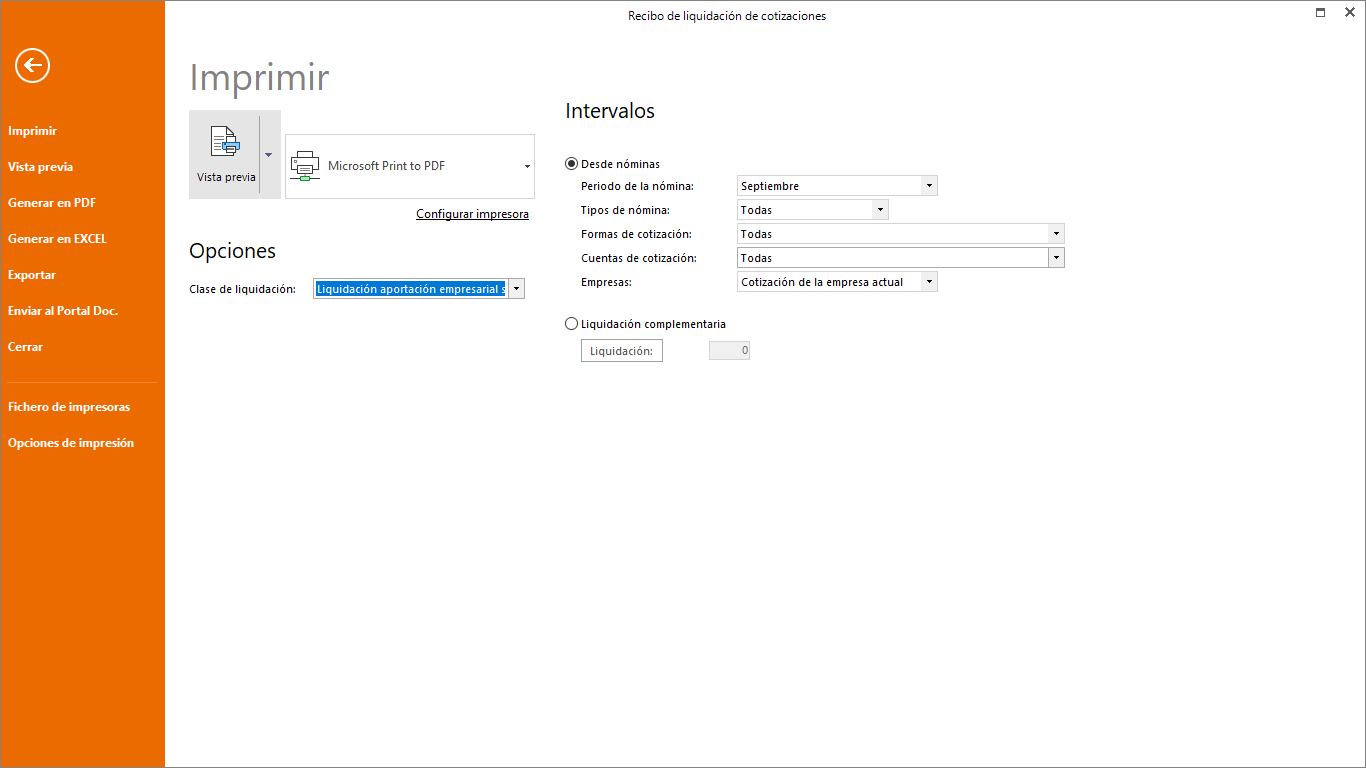
Task: Open Fichero de impresoras in the sidebar
Action: [69, 407]
